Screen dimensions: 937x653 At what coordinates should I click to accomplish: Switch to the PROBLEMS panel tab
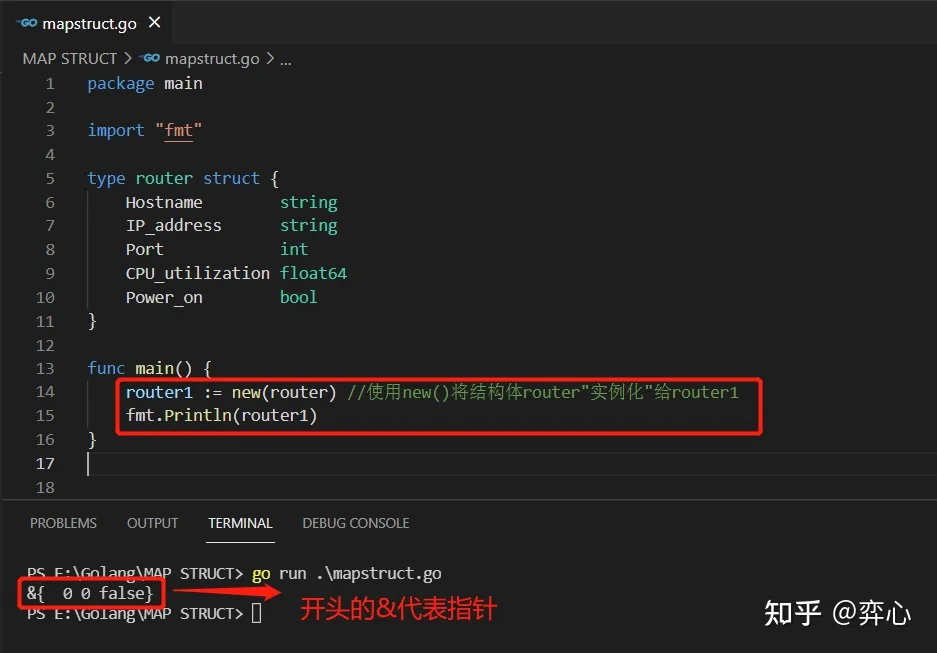pyautogui.click(x=63, y=523)
